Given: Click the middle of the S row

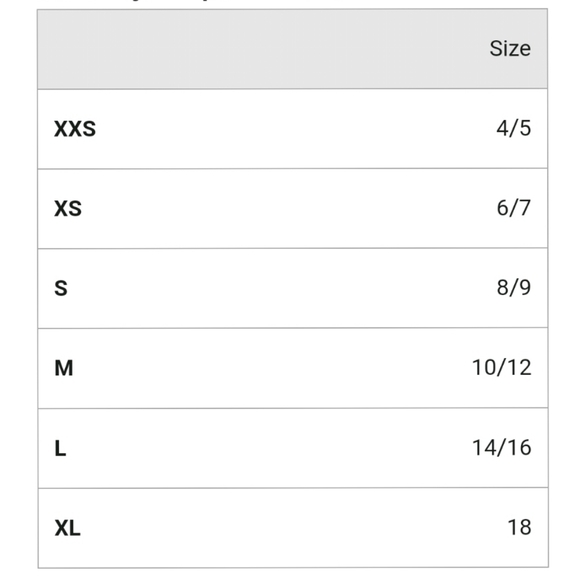Looking at the screenshot, I should pyautogui.click(x=293, y=288).
